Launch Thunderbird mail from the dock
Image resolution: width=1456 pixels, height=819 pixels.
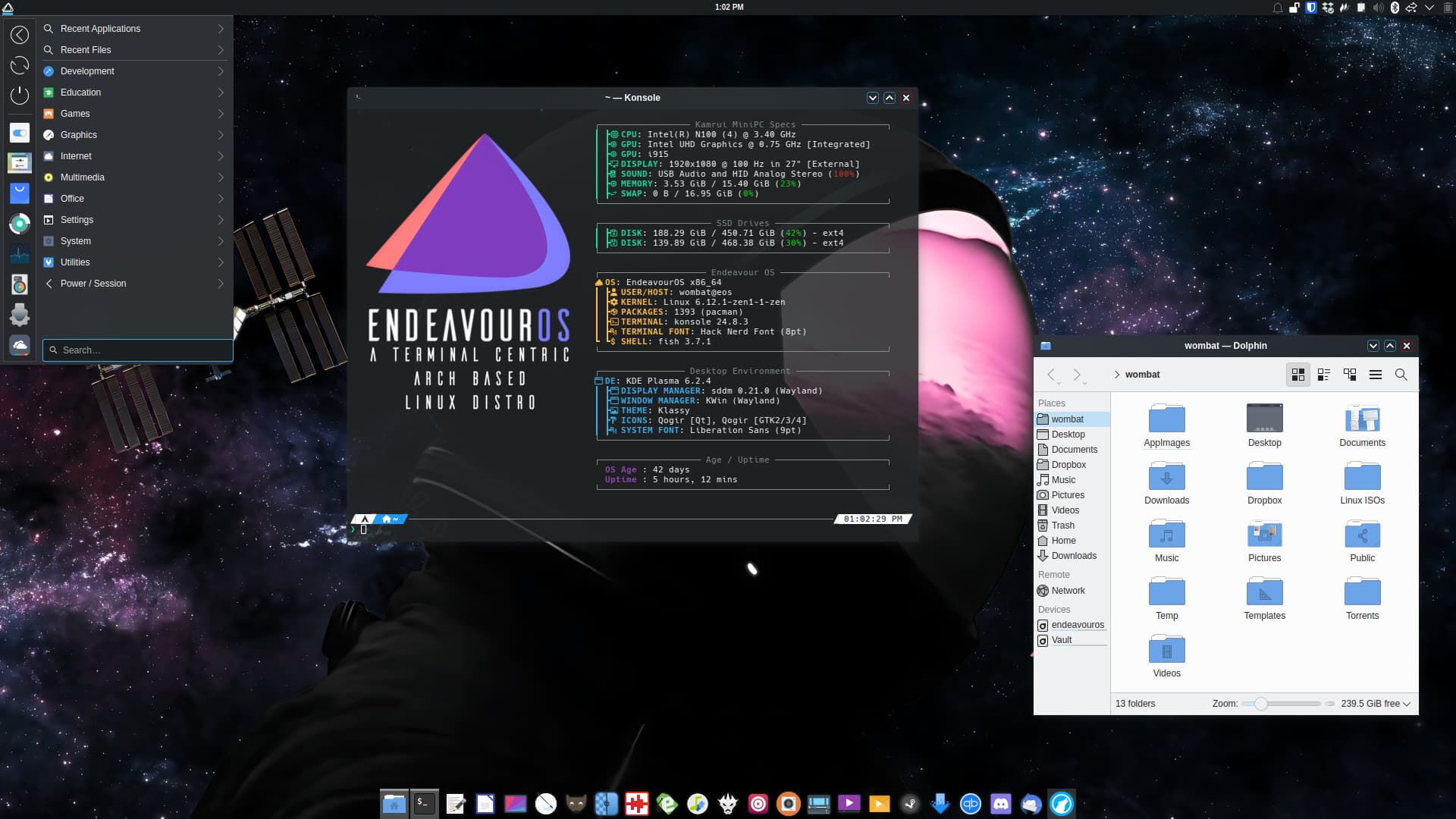(x=1031, y=803)
